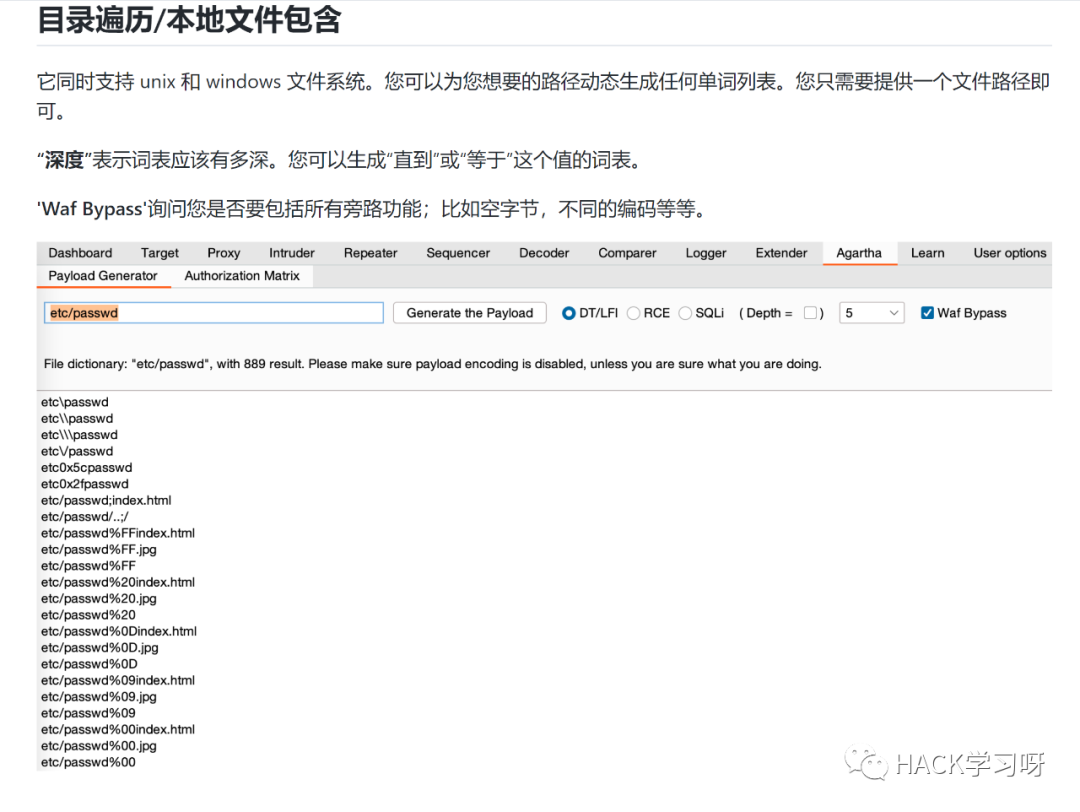Select payload line etc/passwd%FF
Screen dimensions: 1080x812
[88, 566]
